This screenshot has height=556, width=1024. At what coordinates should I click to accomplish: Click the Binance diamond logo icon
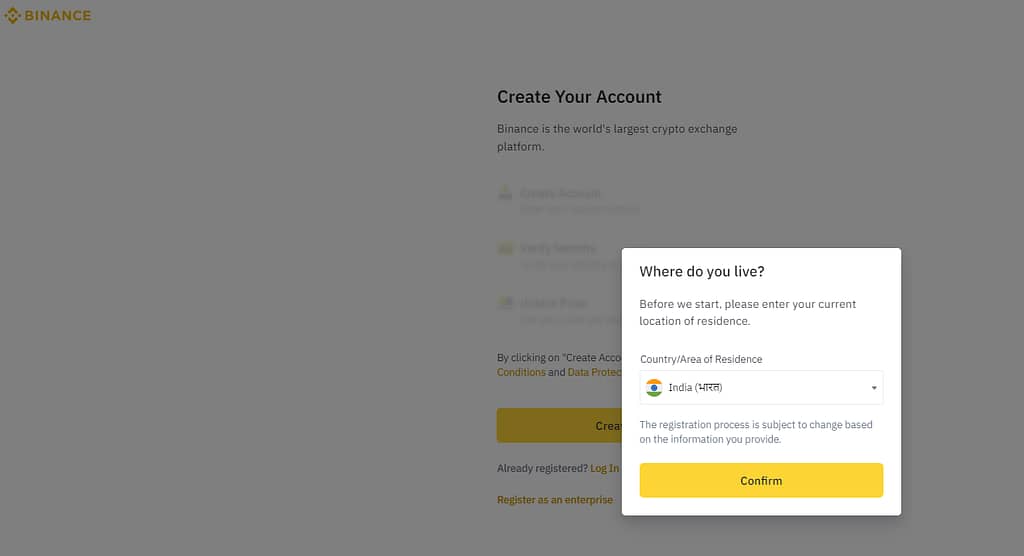coord(12,16)
